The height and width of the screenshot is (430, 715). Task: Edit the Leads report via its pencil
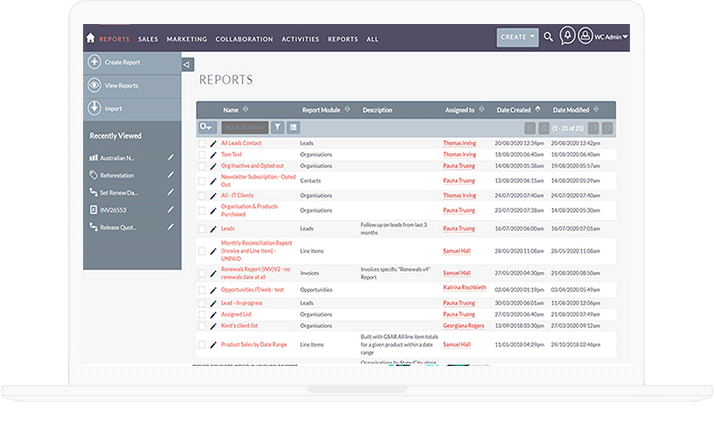click(213, 229)
